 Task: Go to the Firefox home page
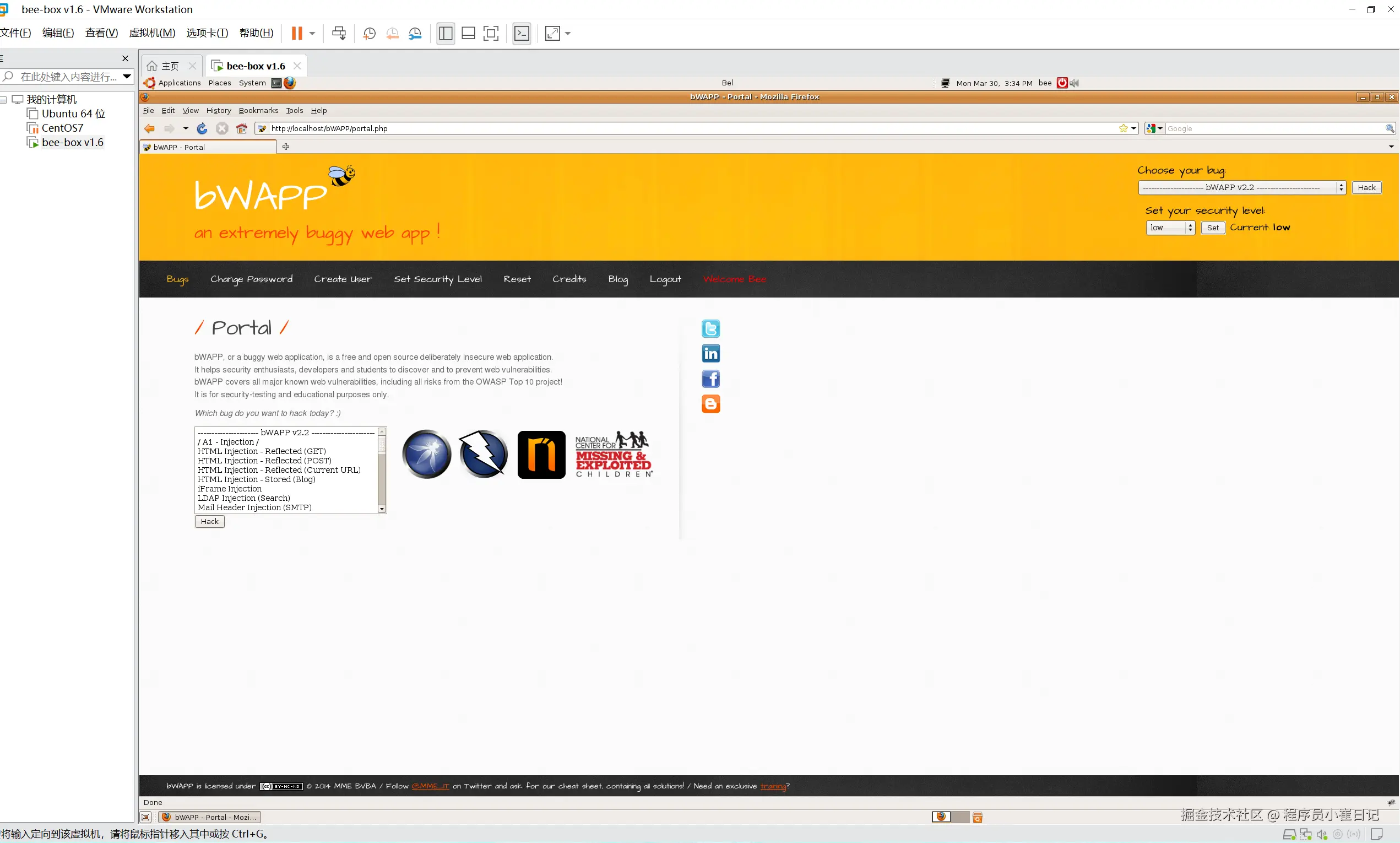click(x=242, y=128)
